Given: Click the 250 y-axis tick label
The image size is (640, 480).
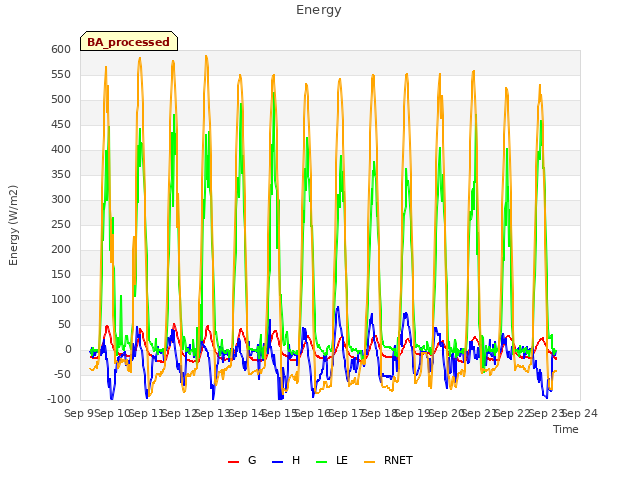Looking at the screenshot, I should [x=61, y=224].
